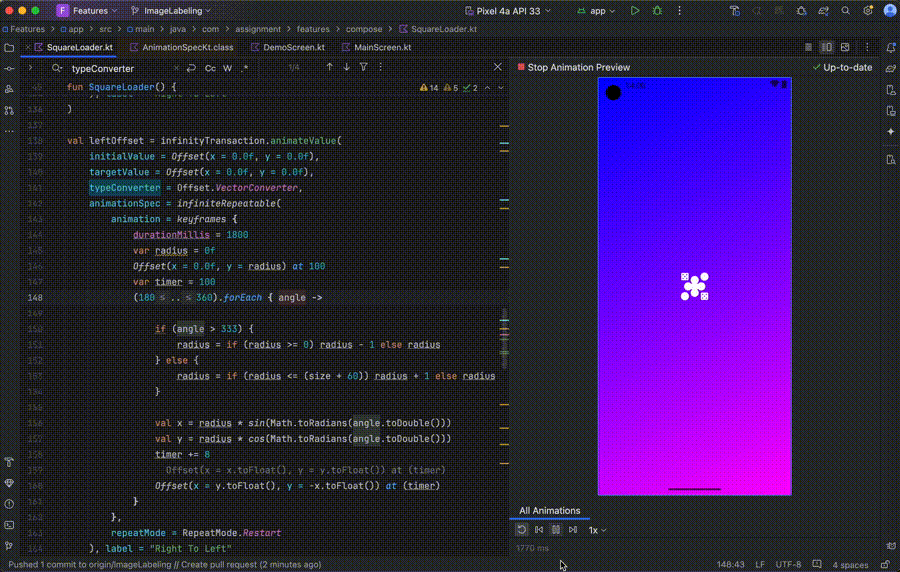Jump to animation start

click(x=539, y=530)
